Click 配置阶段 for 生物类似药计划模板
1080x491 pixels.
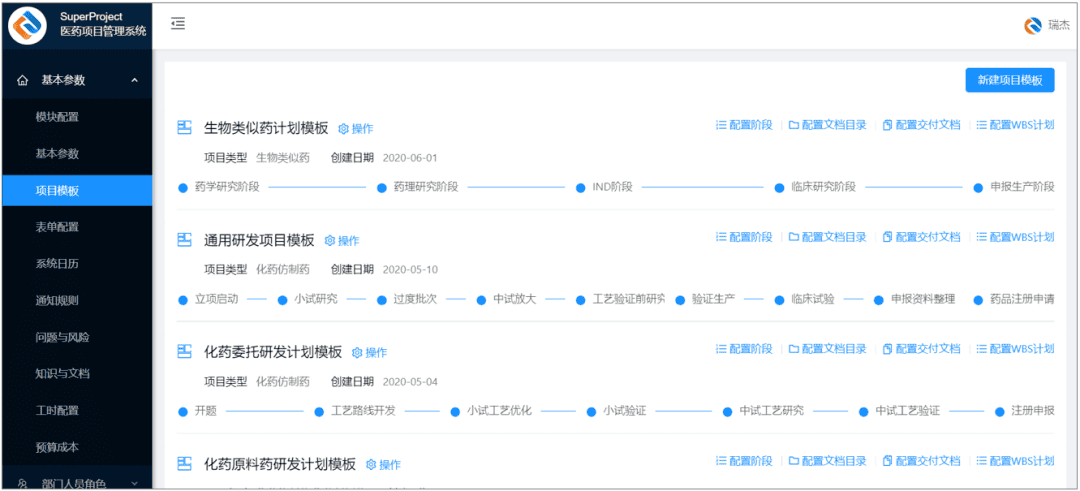pos(745,125)
